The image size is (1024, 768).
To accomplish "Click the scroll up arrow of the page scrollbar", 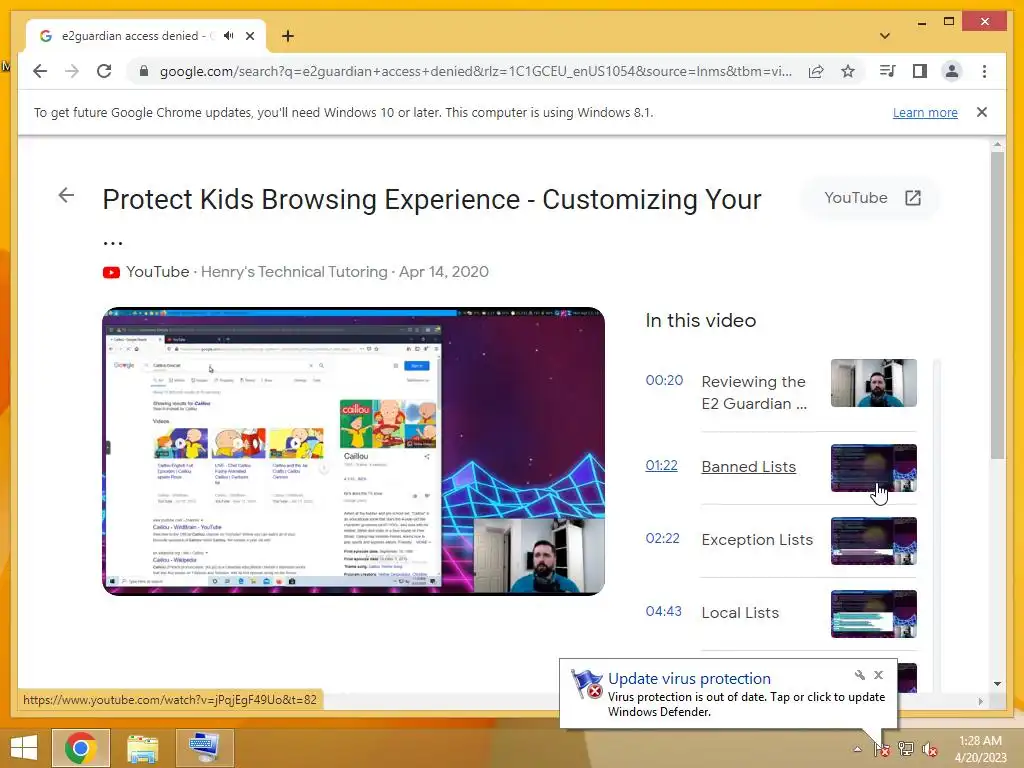I will click(x=997, y=144).
